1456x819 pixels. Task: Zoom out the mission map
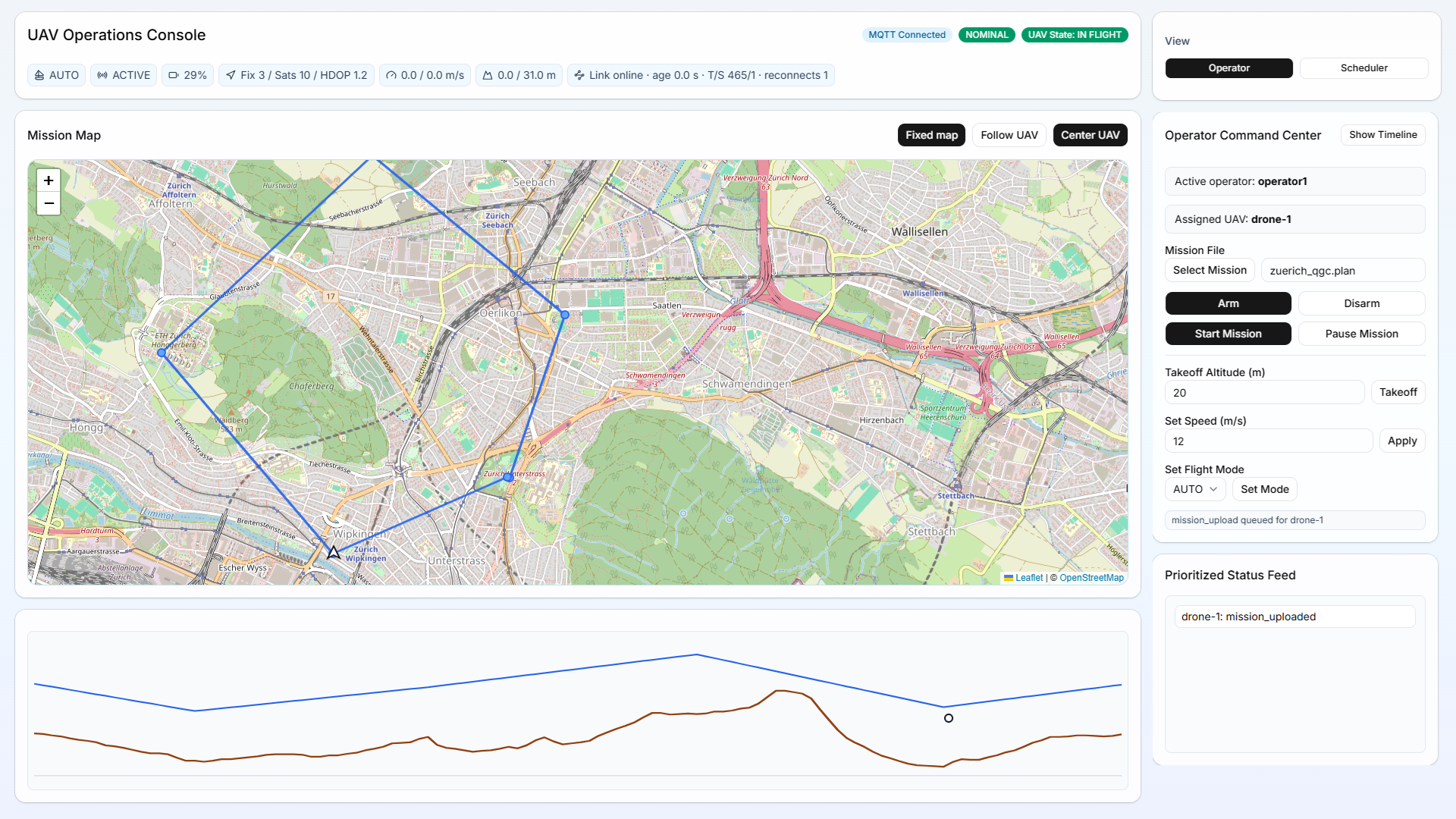tap(49, 203)
